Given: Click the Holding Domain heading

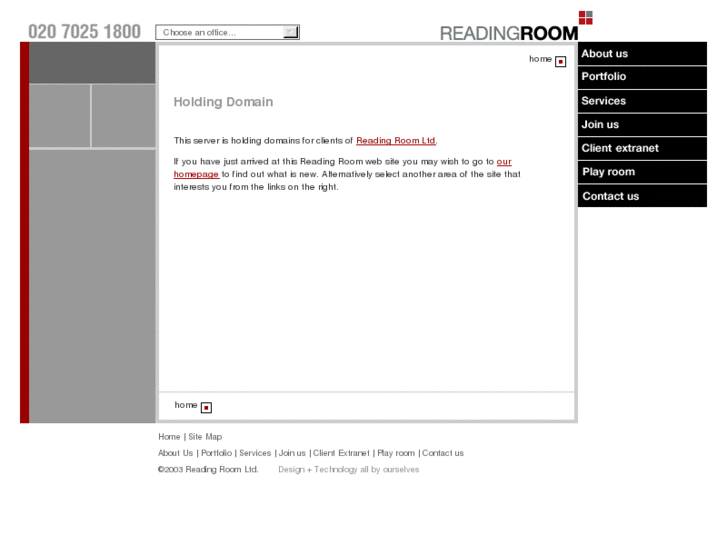Looking at the screenshot, I should [x=223, y=102].
